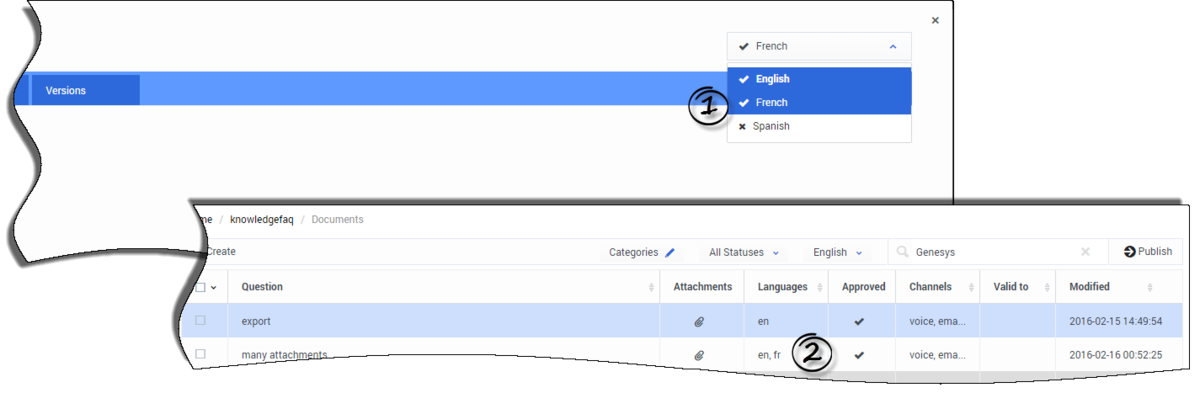Open the English language filter dropdown
The width and height of the screenshot is (1200, 393).
pos(838,253)
